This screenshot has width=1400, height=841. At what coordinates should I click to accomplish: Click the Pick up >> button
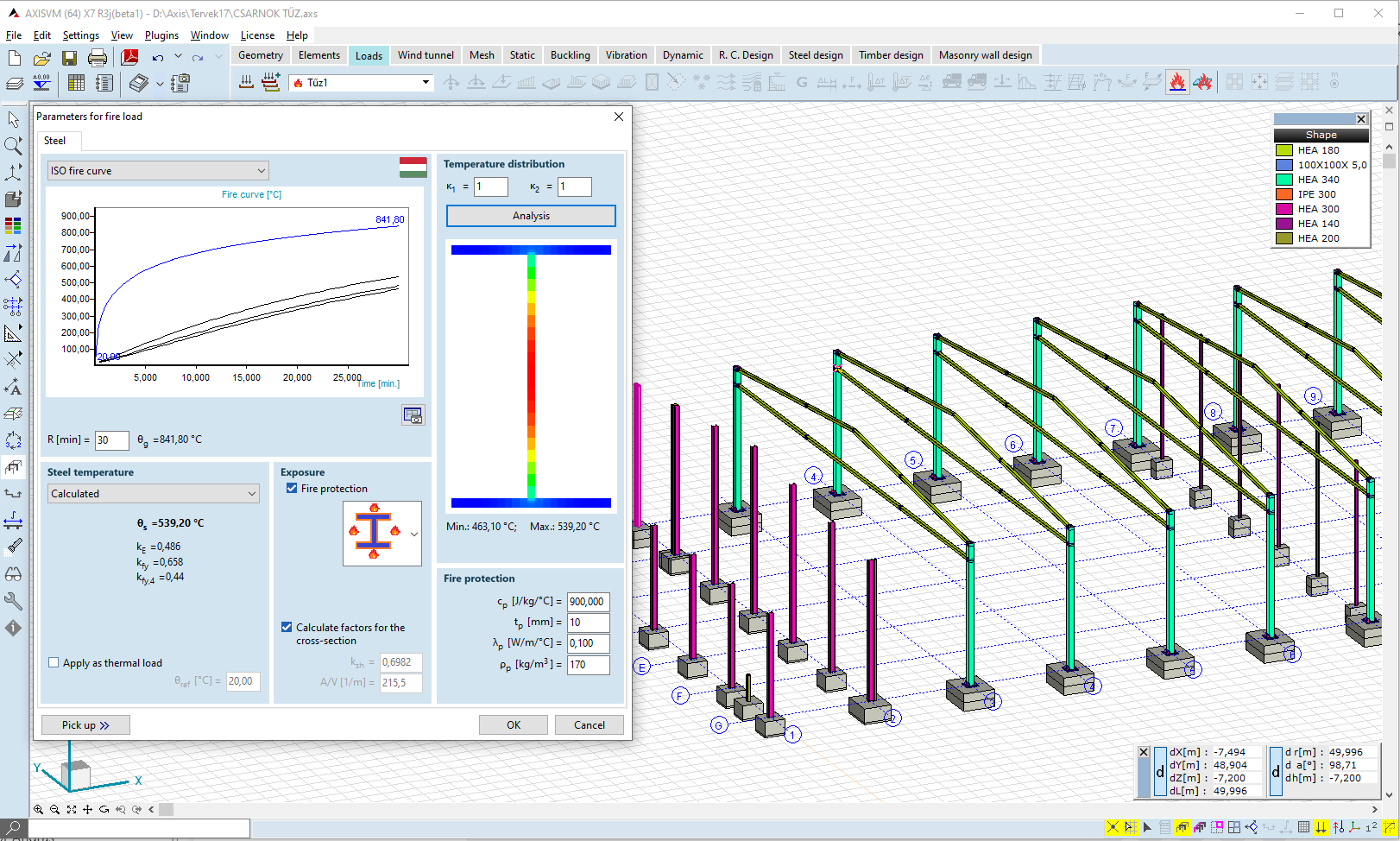point(85,725)
